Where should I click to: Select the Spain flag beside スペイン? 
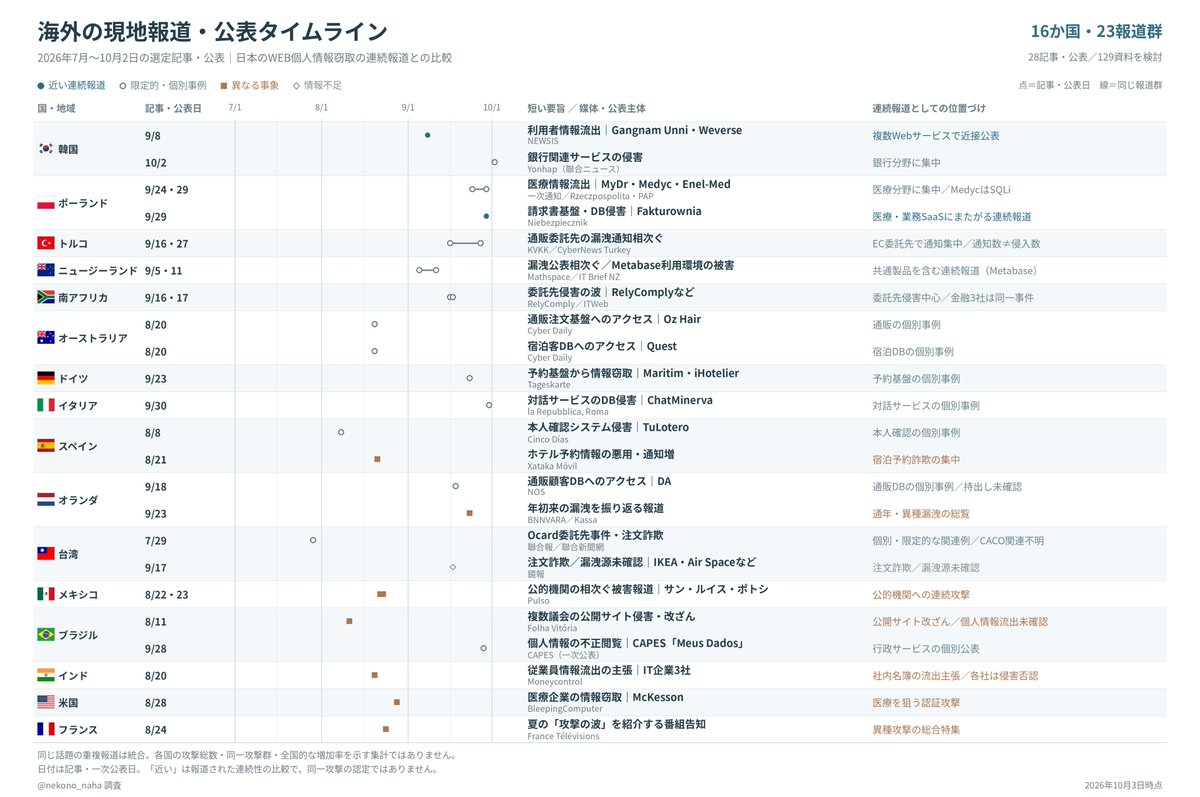pyautogui.click(x=45, y=446)
